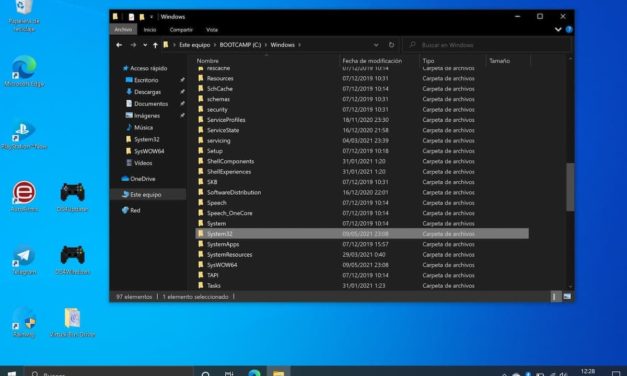Select the SysWOW64 folder in file list

[362, 265]
